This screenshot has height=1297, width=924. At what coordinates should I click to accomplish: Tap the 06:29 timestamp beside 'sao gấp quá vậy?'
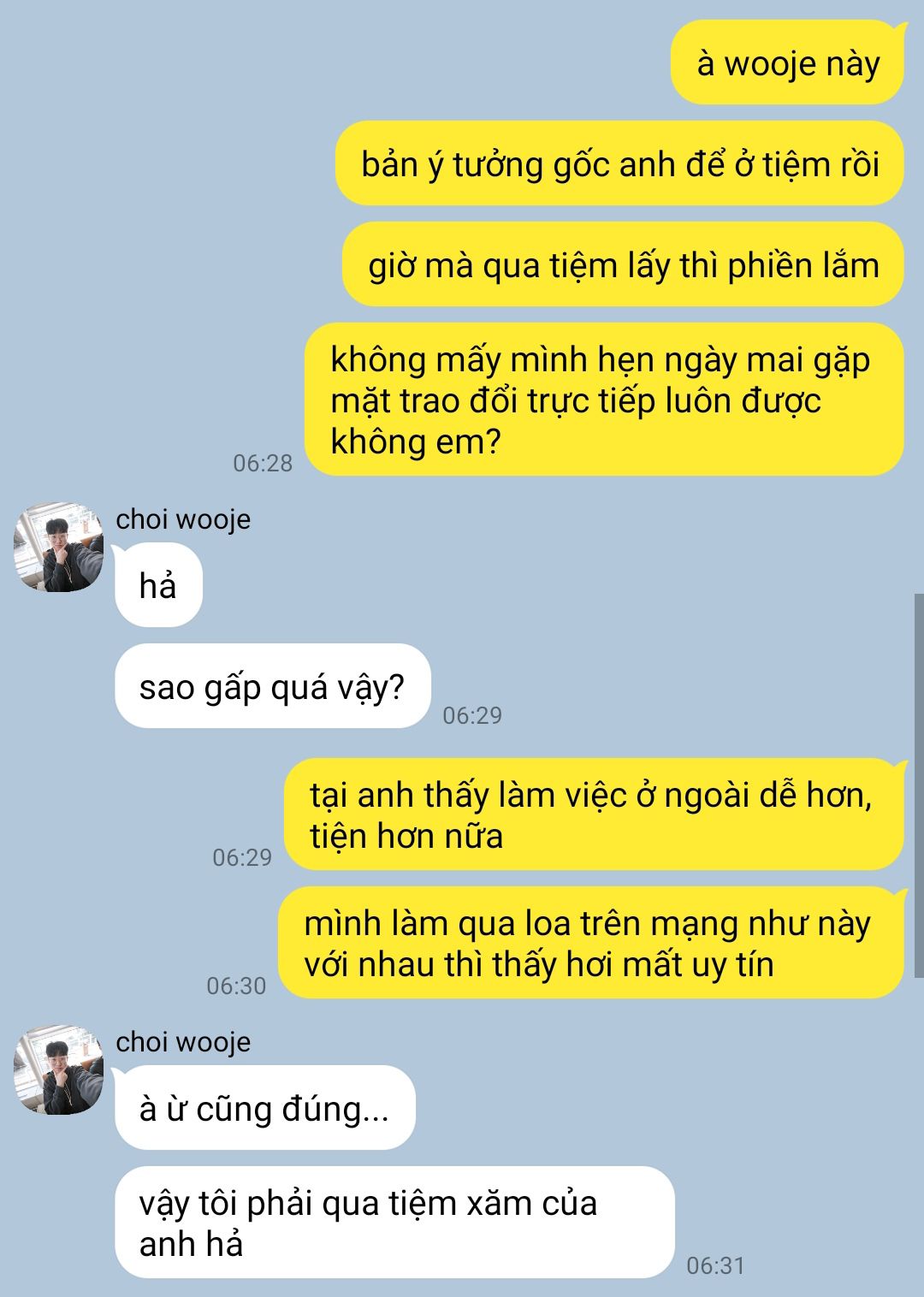(472, 715)
